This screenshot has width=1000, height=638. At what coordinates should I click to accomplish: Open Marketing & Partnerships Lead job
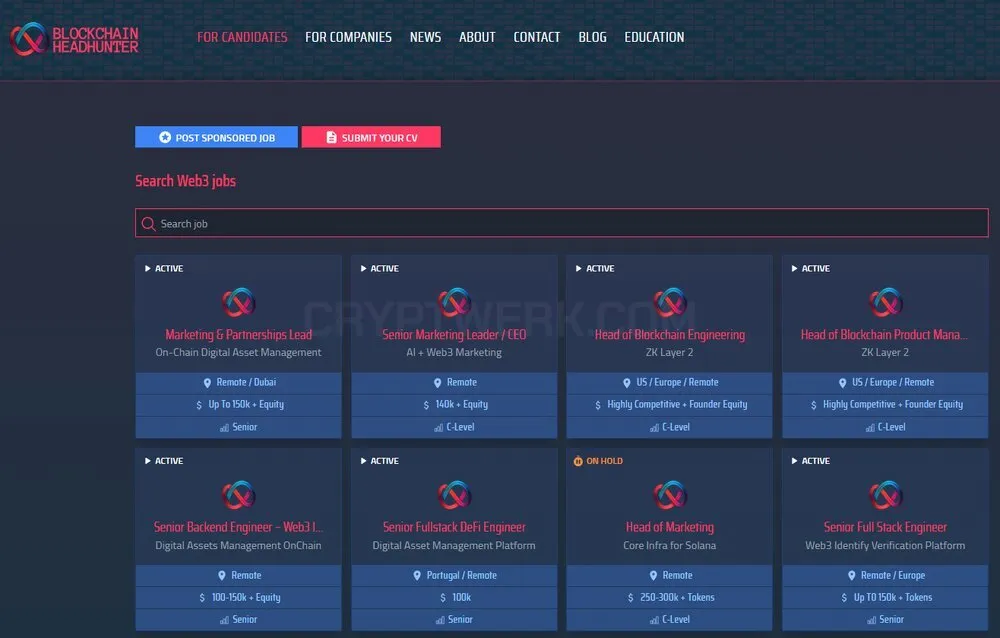[239, 335]
